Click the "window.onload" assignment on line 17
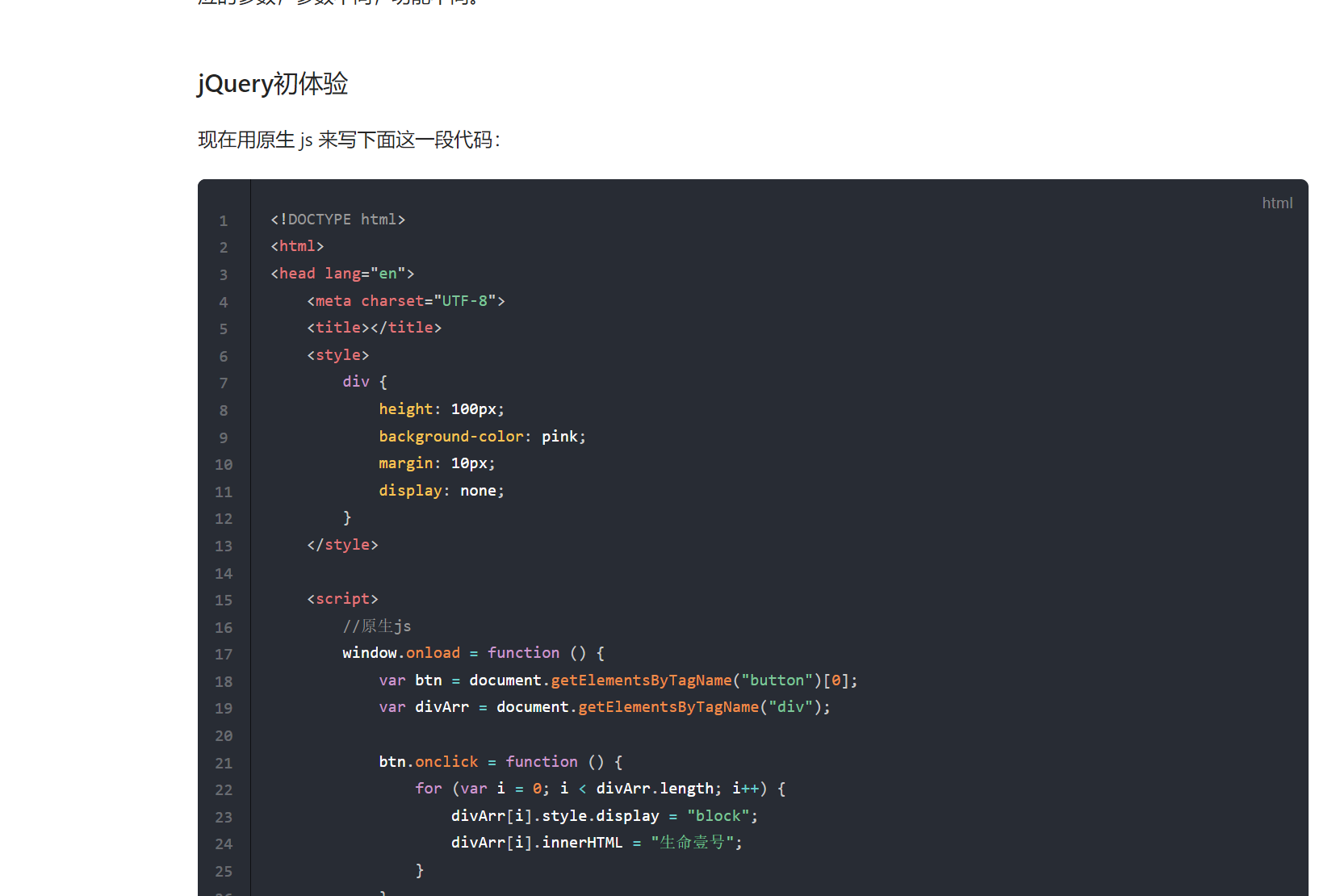 click(400, 652)
